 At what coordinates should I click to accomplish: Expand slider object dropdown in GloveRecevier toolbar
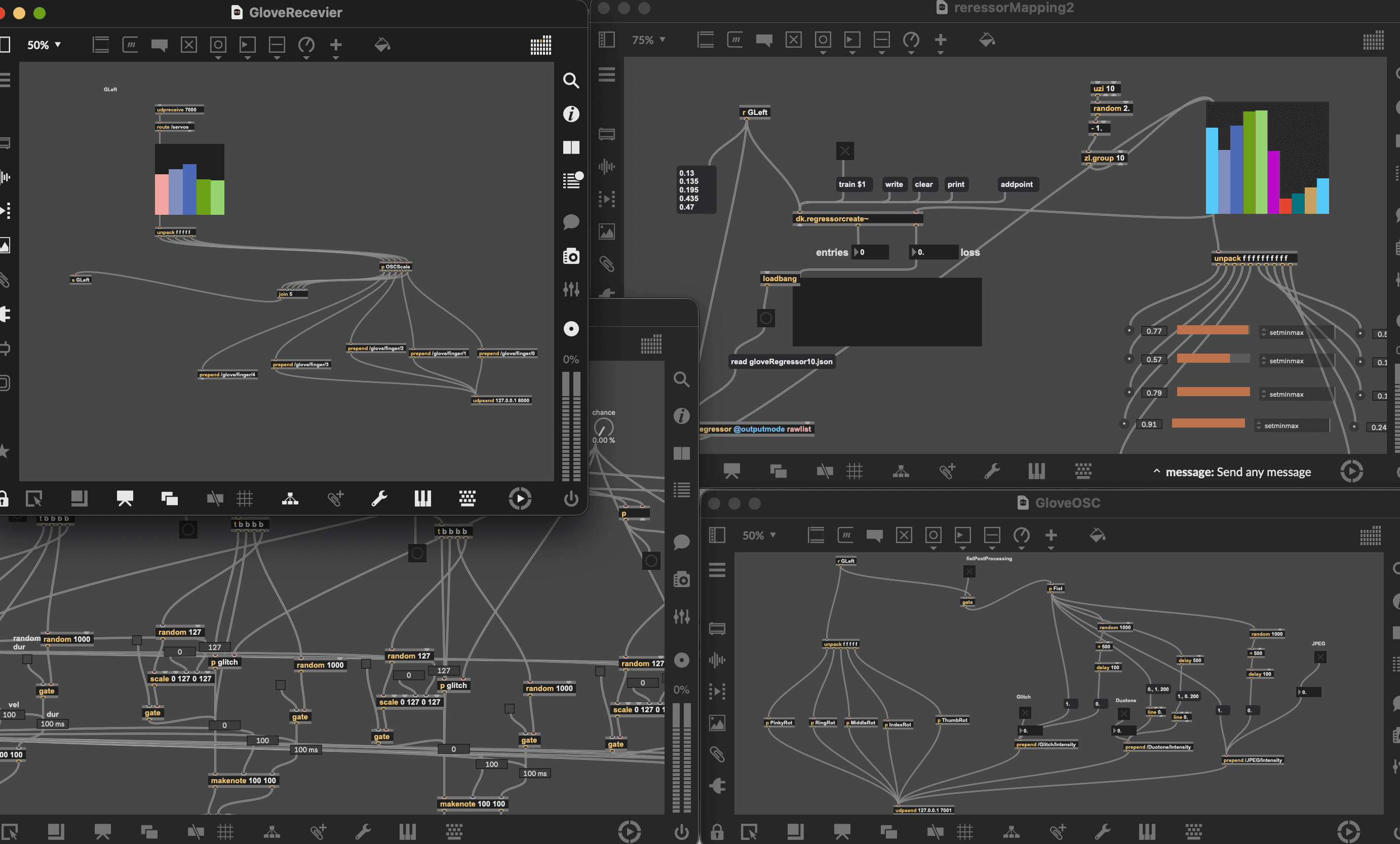pos(277,58)
